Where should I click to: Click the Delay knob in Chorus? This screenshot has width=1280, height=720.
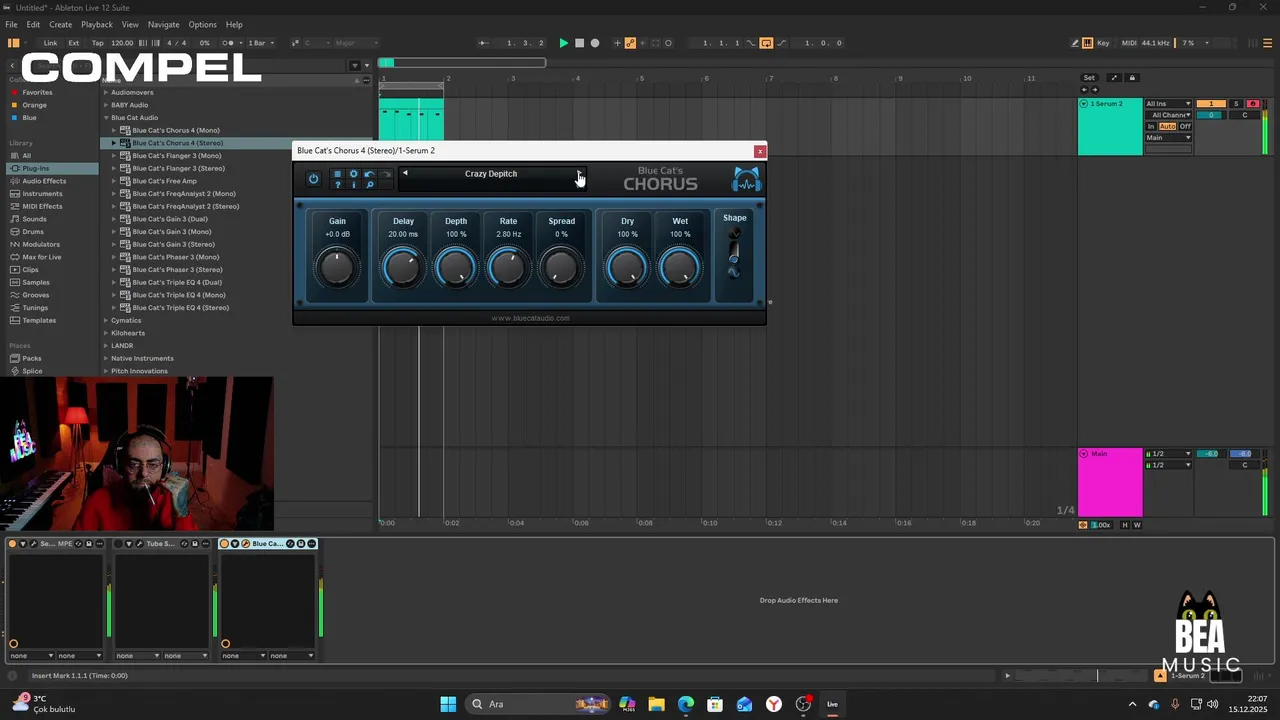click(403, 268)
